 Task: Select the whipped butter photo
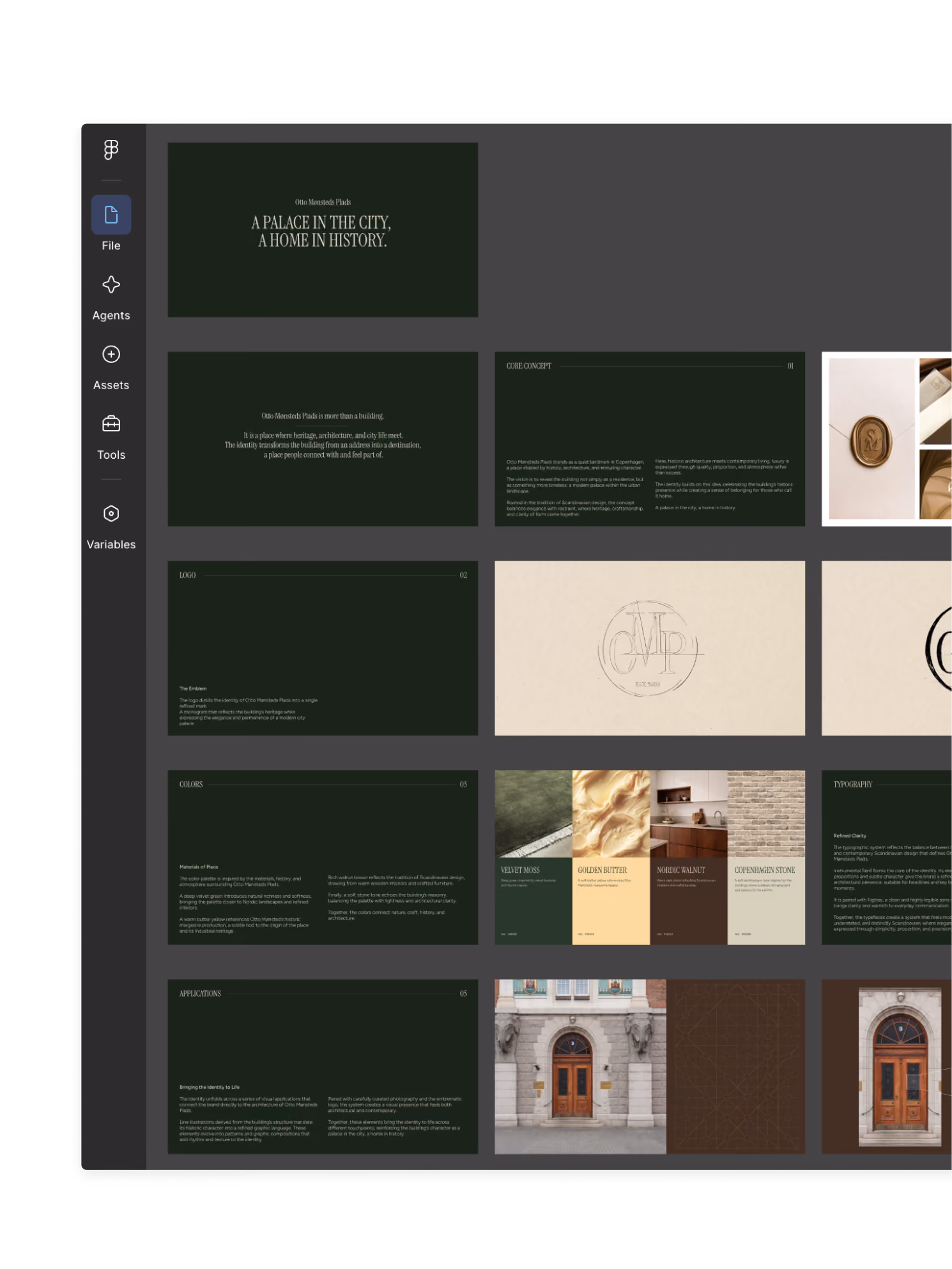tap(611, 813)
